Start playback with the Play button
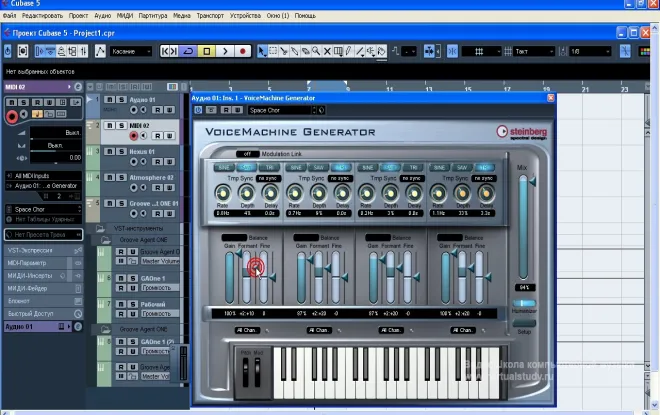 pos(225,51)
